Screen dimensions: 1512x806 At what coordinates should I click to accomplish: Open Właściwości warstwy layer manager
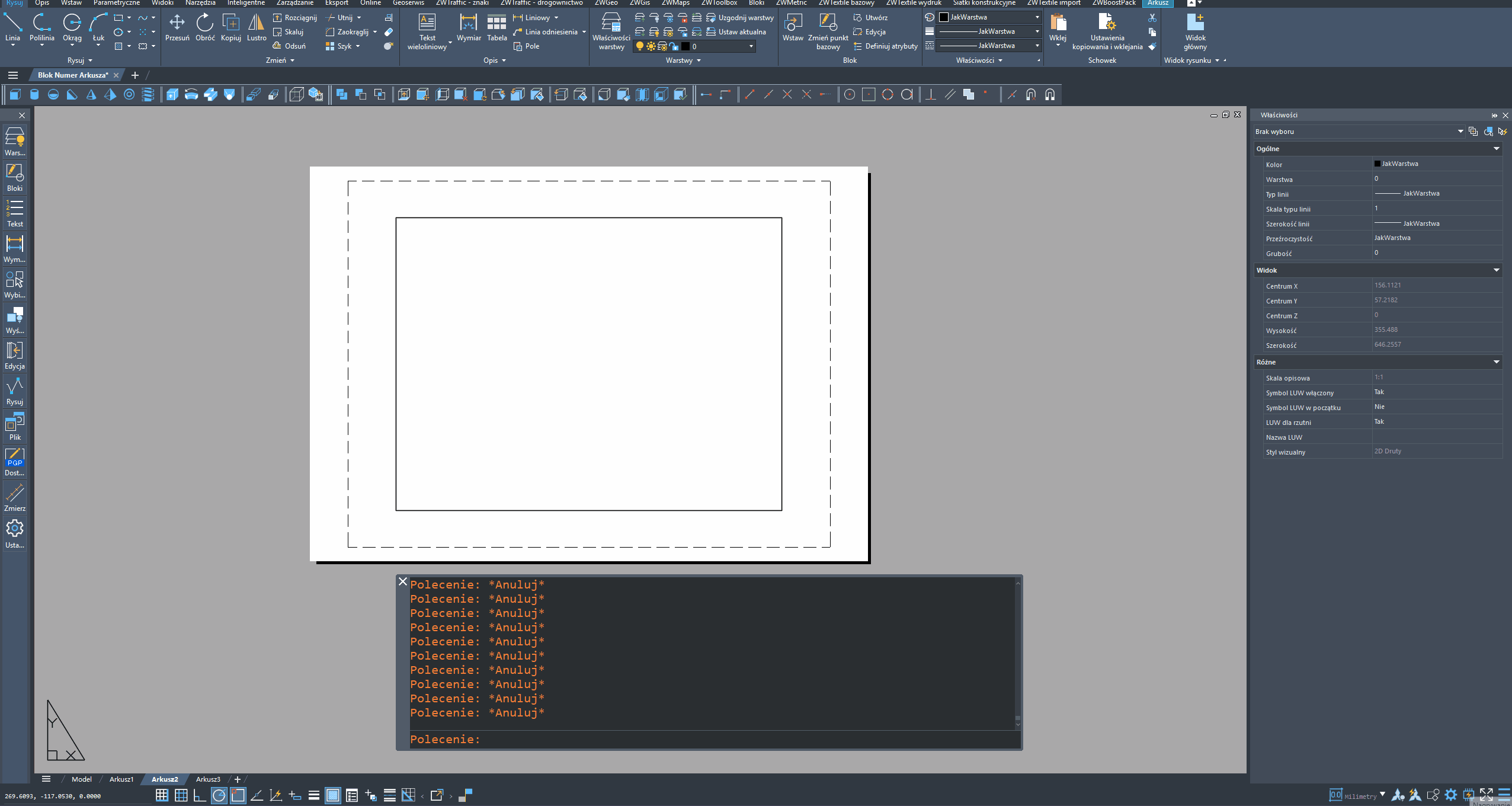(x=611, y=32)
